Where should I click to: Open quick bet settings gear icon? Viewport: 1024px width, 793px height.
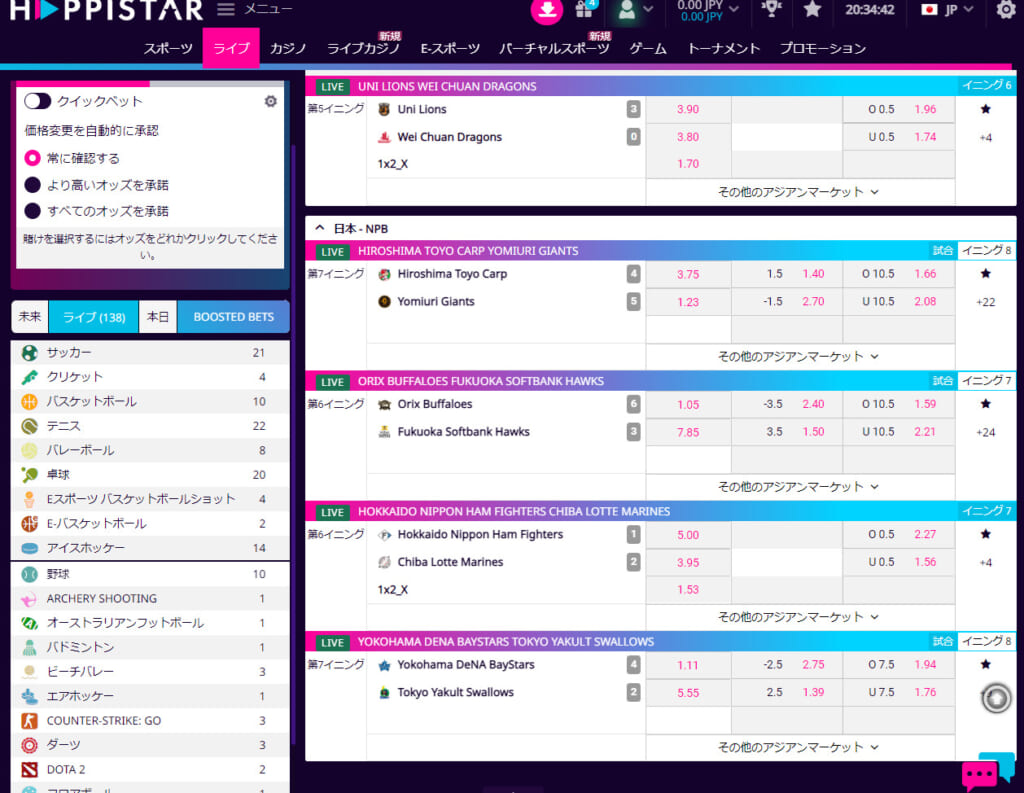coord(270,101)
